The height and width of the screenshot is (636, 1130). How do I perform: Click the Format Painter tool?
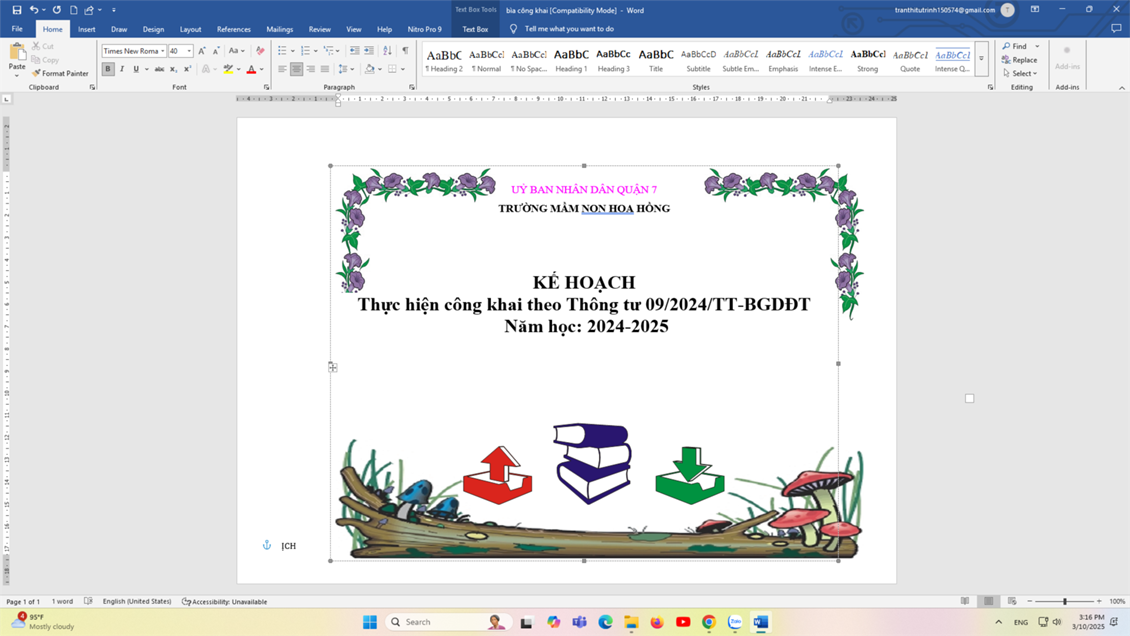tap(60, 73)
